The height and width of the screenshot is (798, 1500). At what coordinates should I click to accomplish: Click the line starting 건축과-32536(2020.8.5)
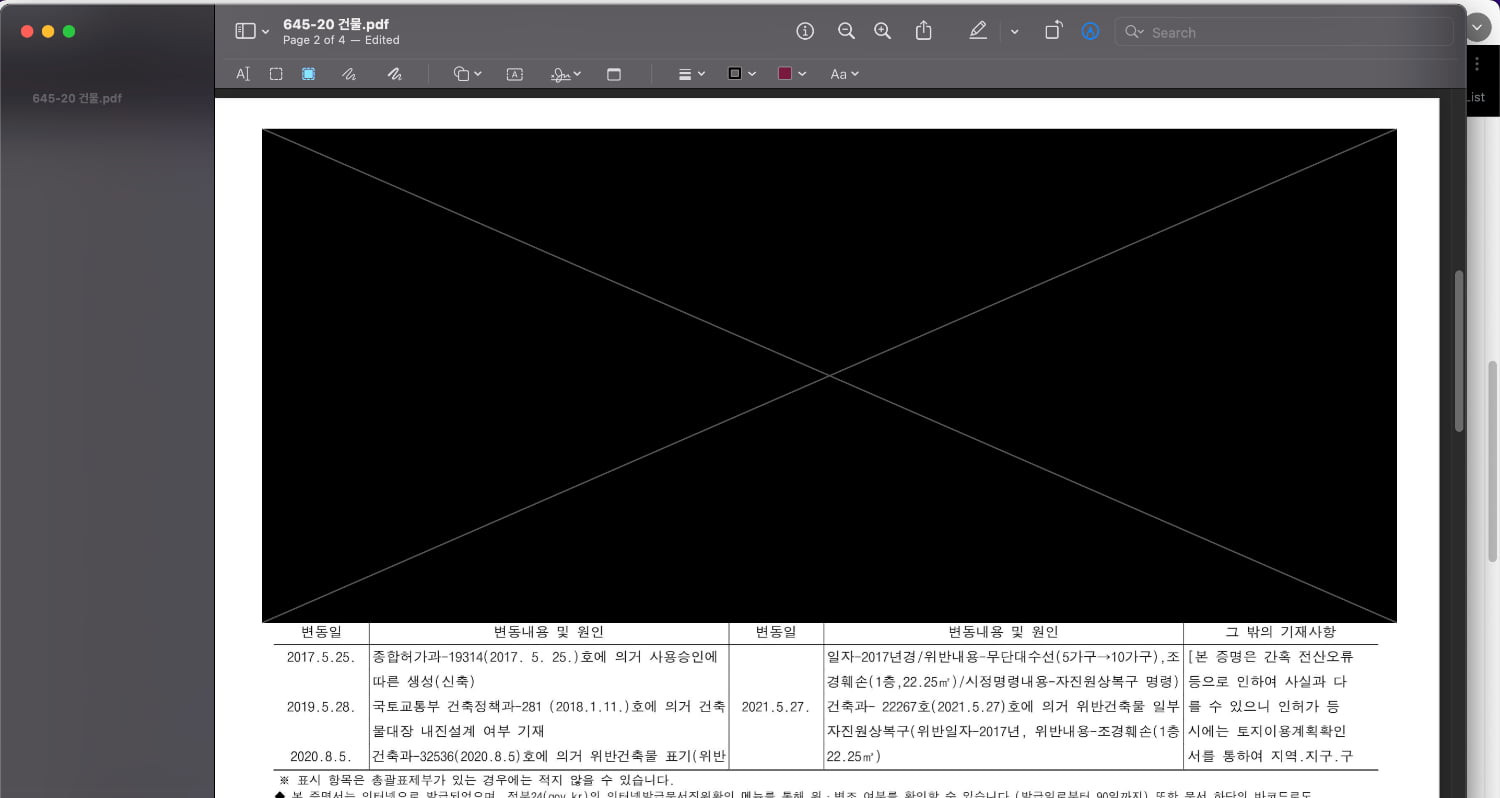click(548, 756)
